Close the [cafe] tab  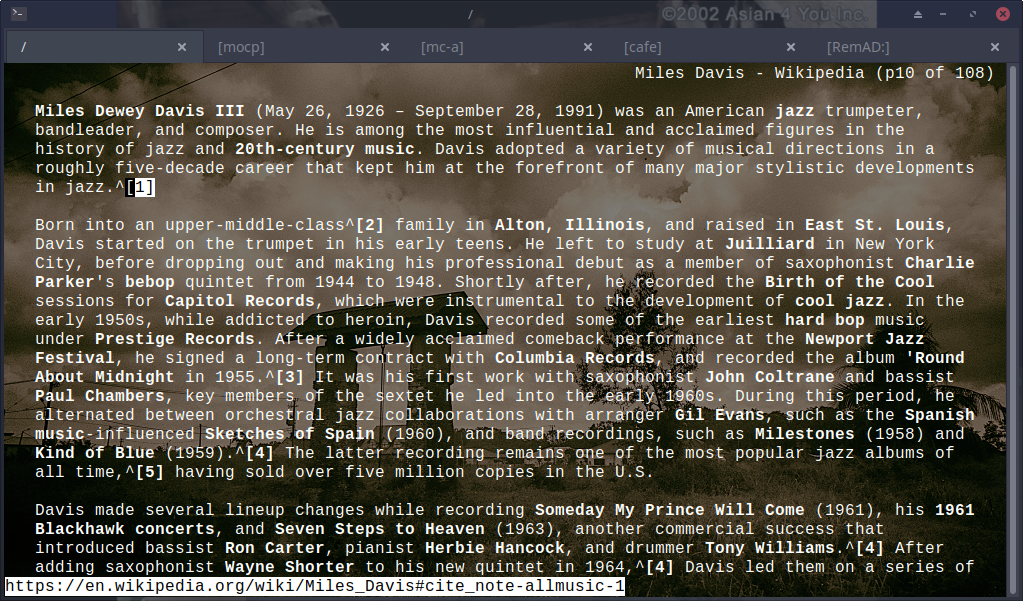click(x=791, y=47)
